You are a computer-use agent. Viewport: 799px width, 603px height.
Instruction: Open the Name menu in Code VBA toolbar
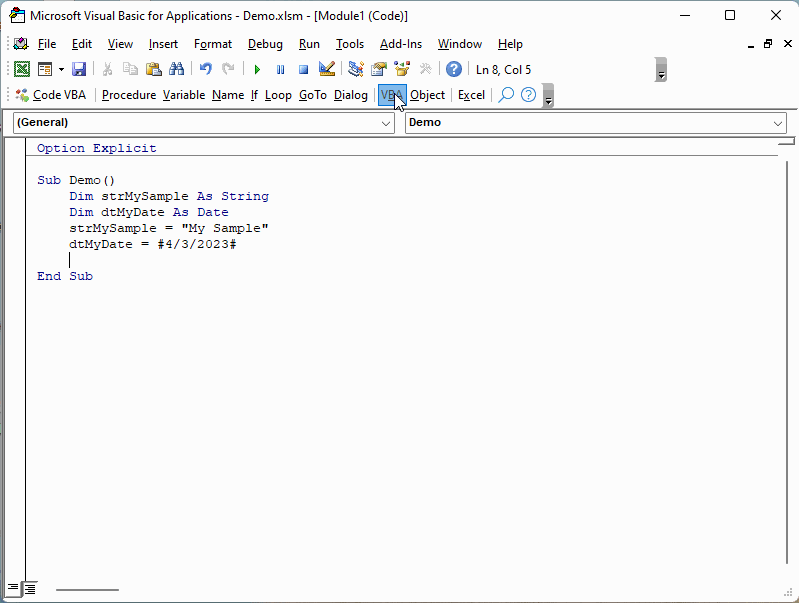tap(228, 95)
